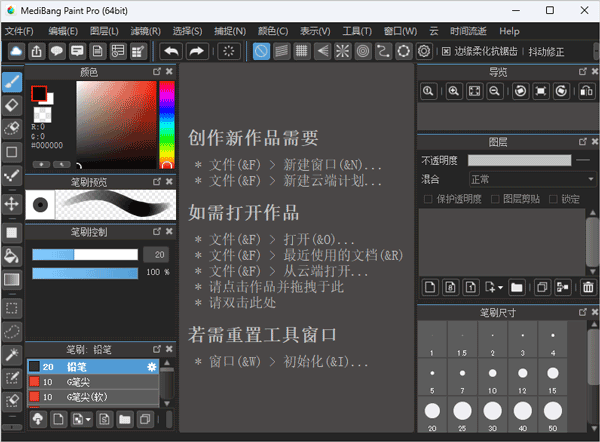The height and width of the screenshot is (442, 600).
Task: Enable the 图层剪贴 checkbox
Action: pyautogui.click(x=494, y=199)
